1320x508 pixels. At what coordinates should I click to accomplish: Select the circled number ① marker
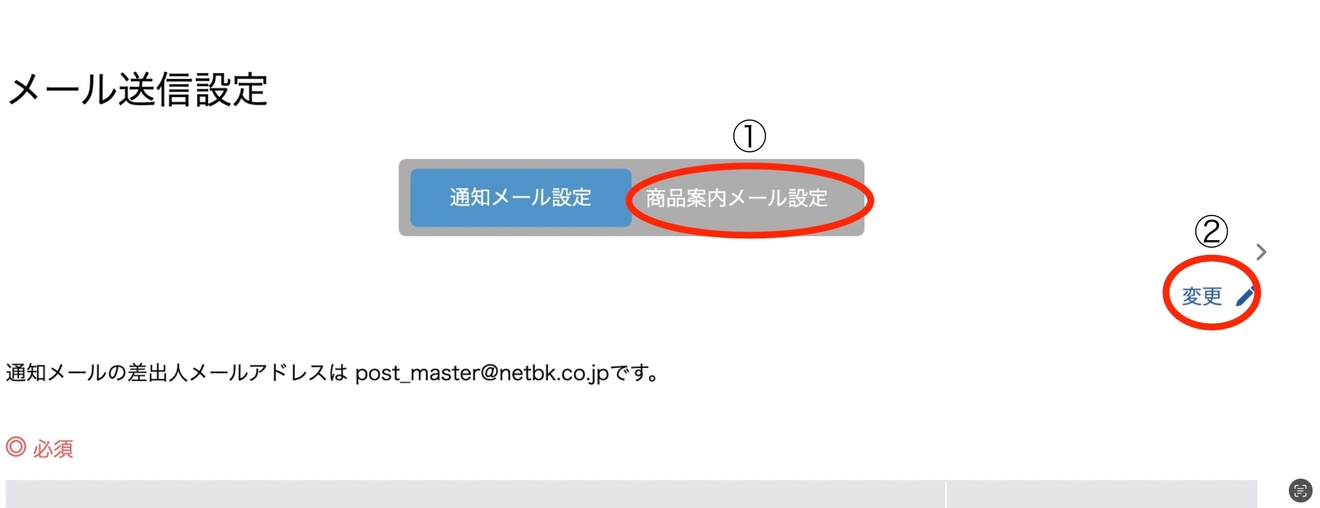pos(749,136)
